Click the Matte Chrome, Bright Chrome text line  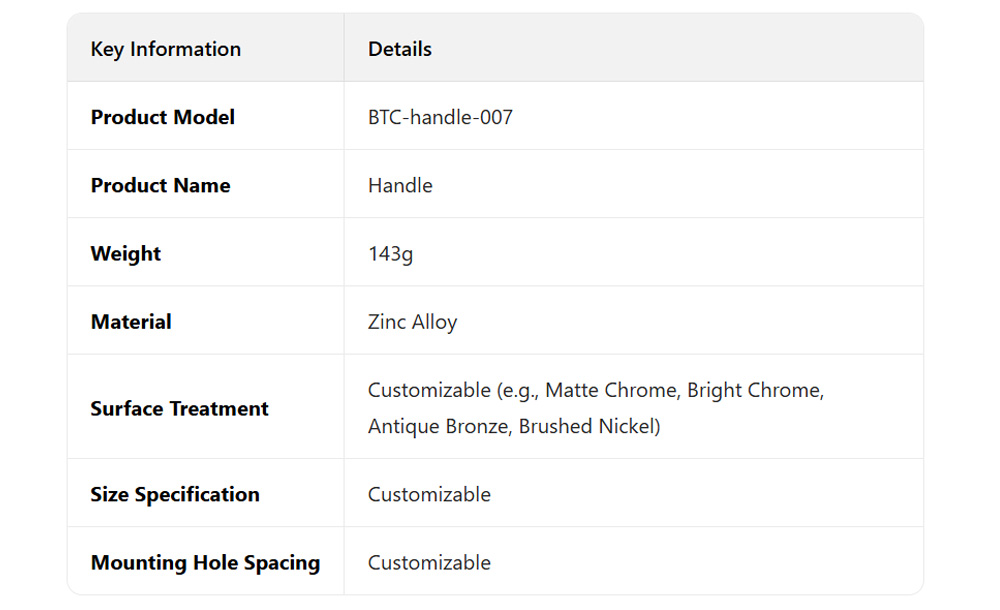596,390
